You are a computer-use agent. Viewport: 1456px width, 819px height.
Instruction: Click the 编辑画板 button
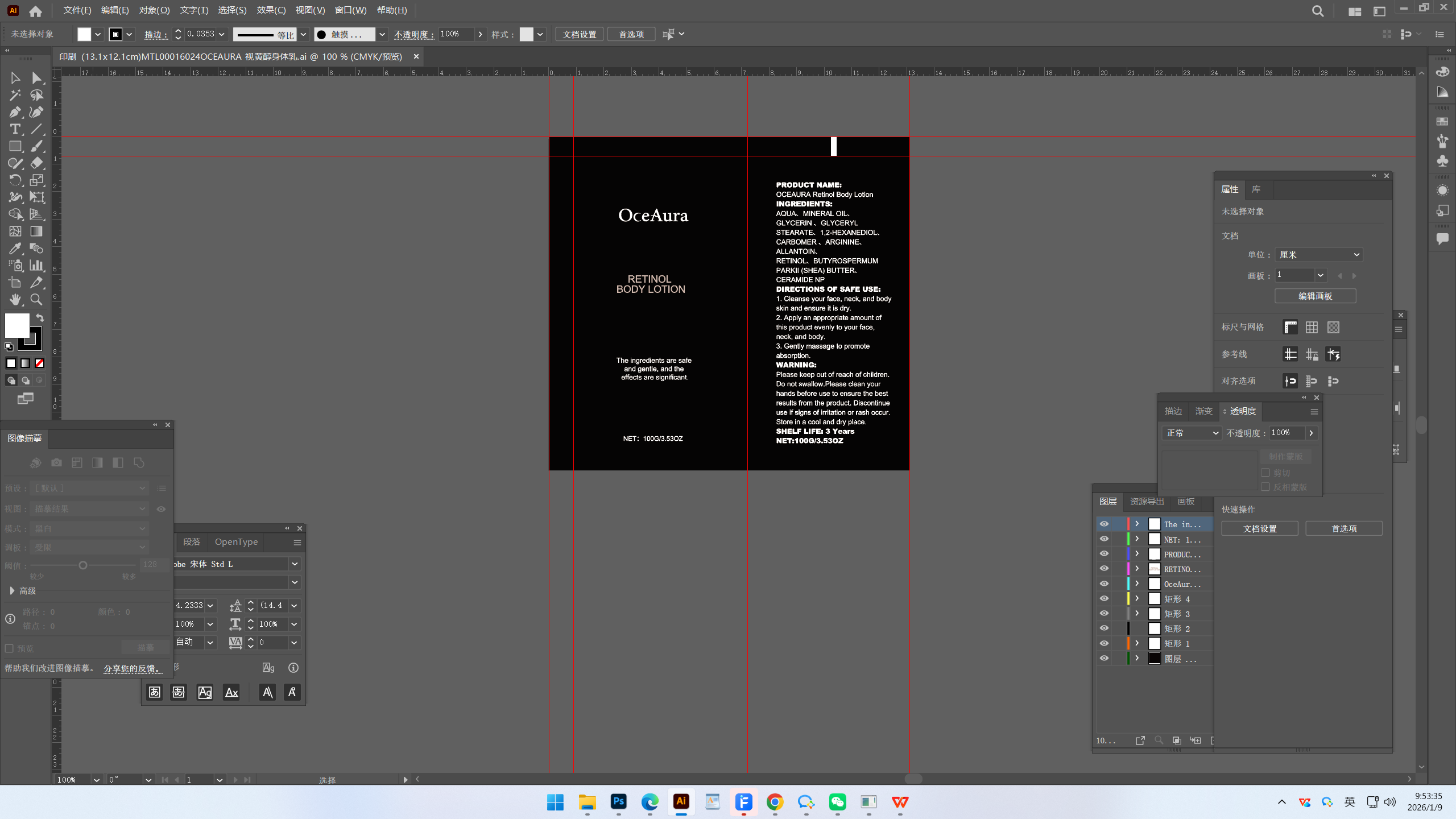pyautogui.click(x=1315, y=296)
